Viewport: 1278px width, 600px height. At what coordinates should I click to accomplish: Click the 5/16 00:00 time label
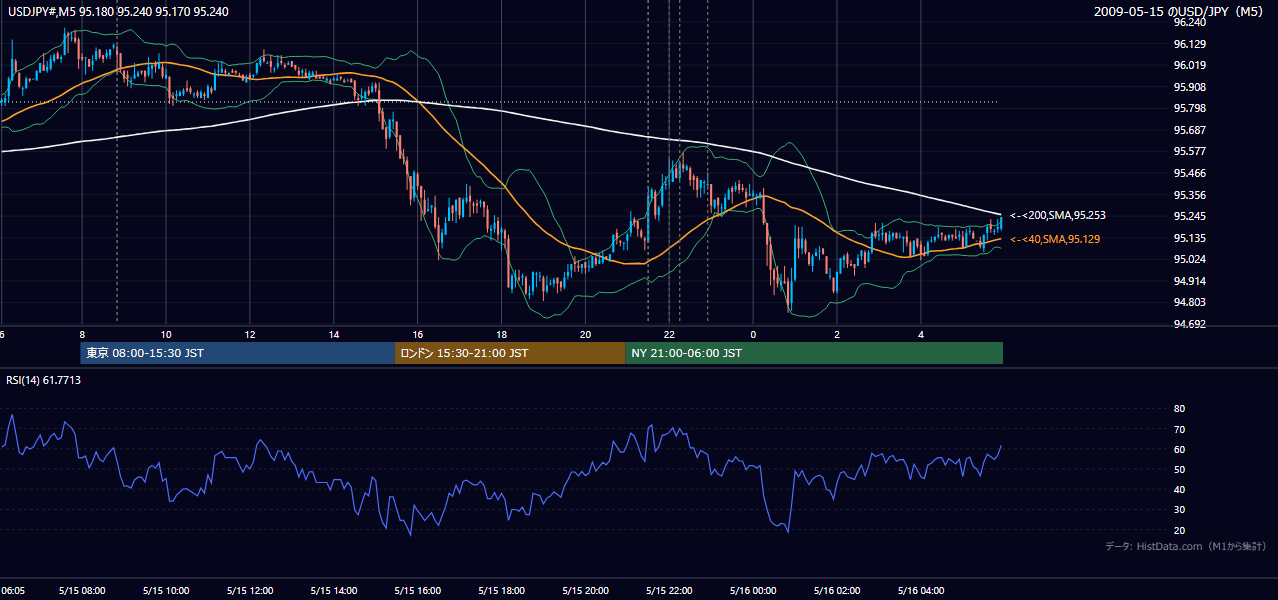(x=754, y=591)
